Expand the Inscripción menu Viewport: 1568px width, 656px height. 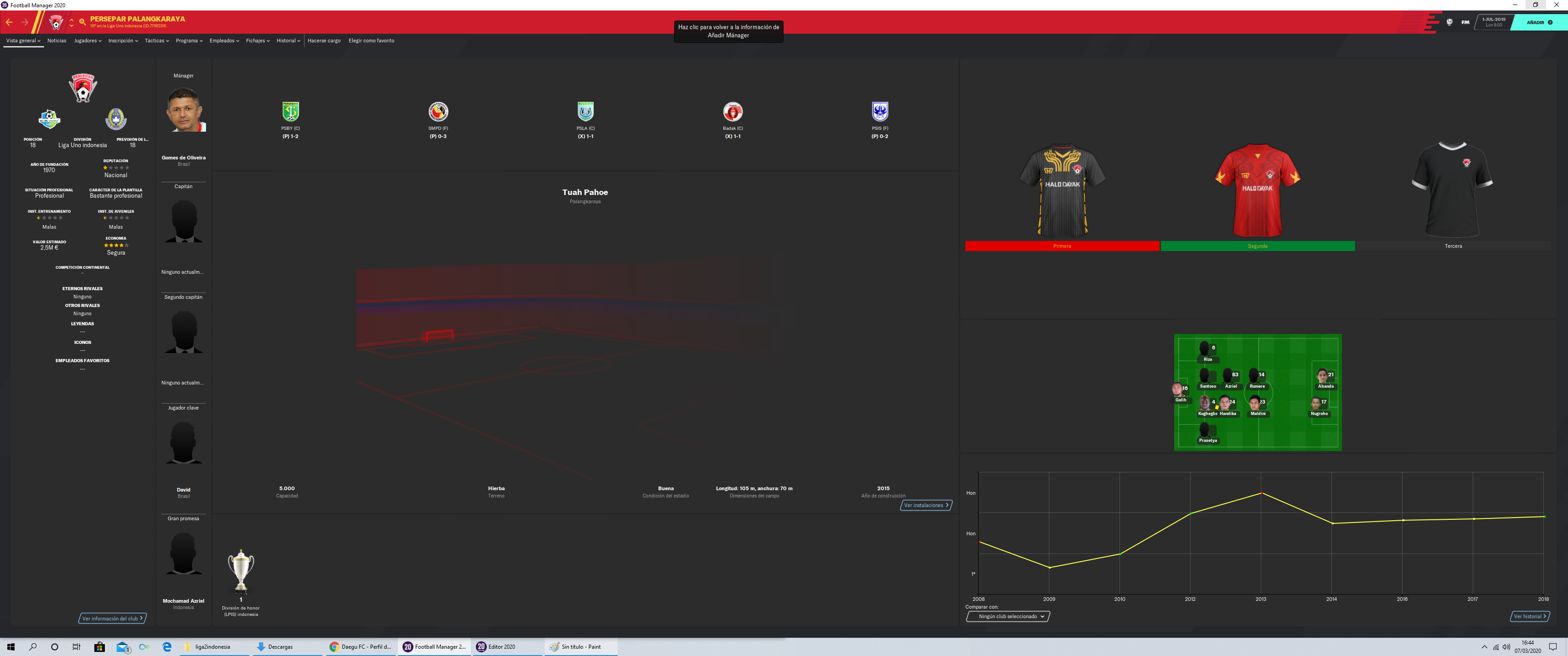123,41
